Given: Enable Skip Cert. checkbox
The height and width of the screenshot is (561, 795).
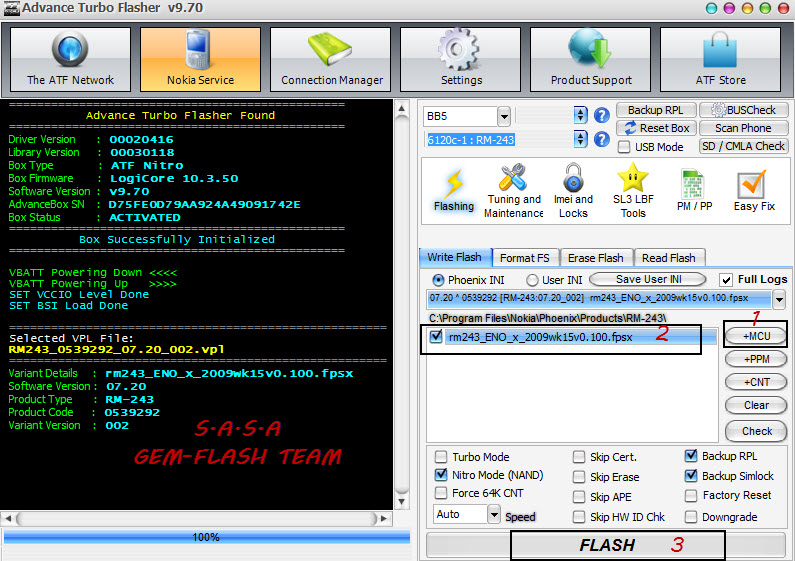Looking at the screenshot, I should [579, 457].
